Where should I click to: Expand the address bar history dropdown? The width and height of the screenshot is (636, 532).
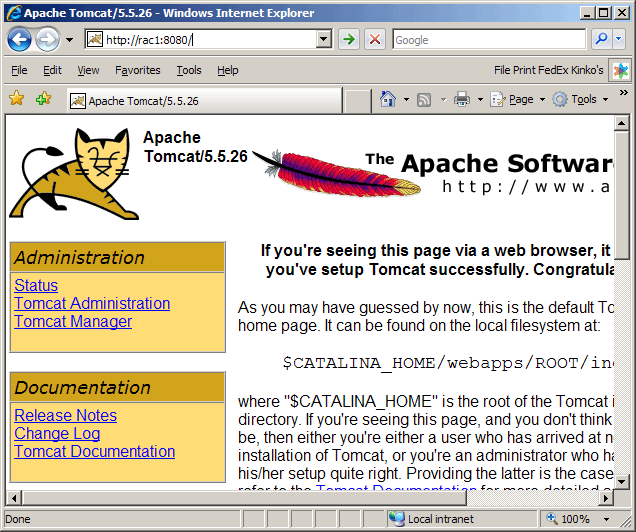coord(324,40)
